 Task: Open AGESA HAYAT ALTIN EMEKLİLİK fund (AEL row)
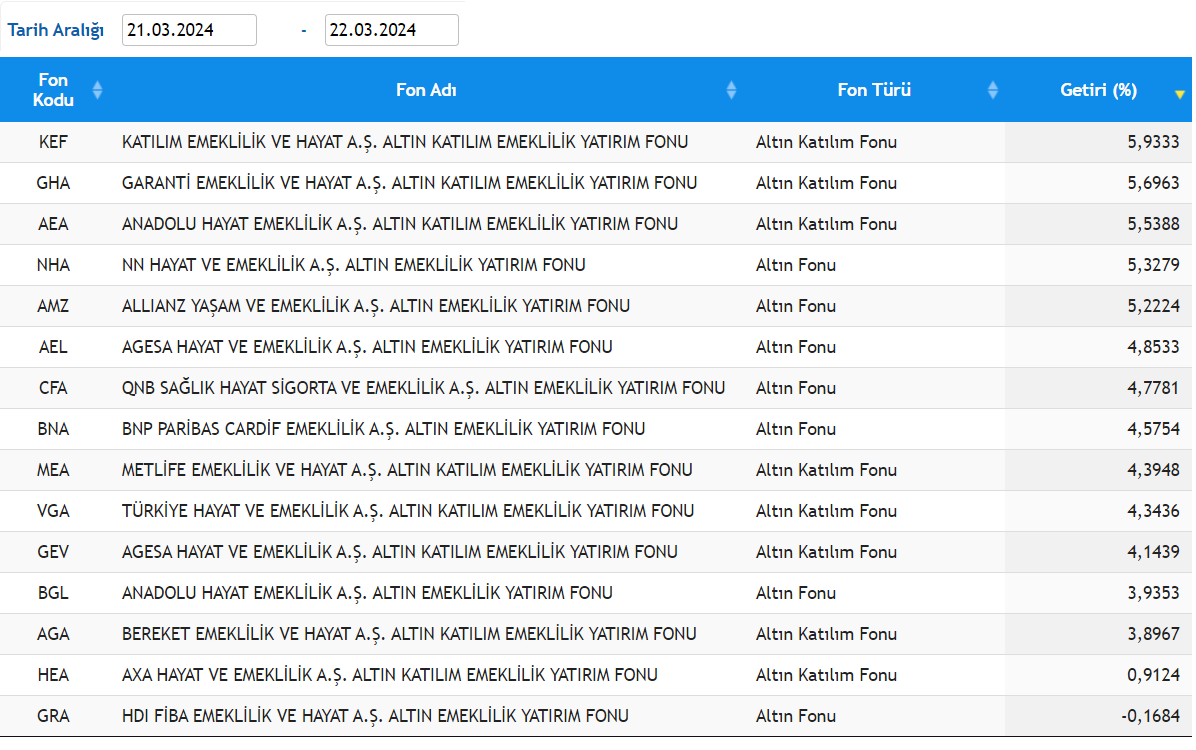click(367, 347)
